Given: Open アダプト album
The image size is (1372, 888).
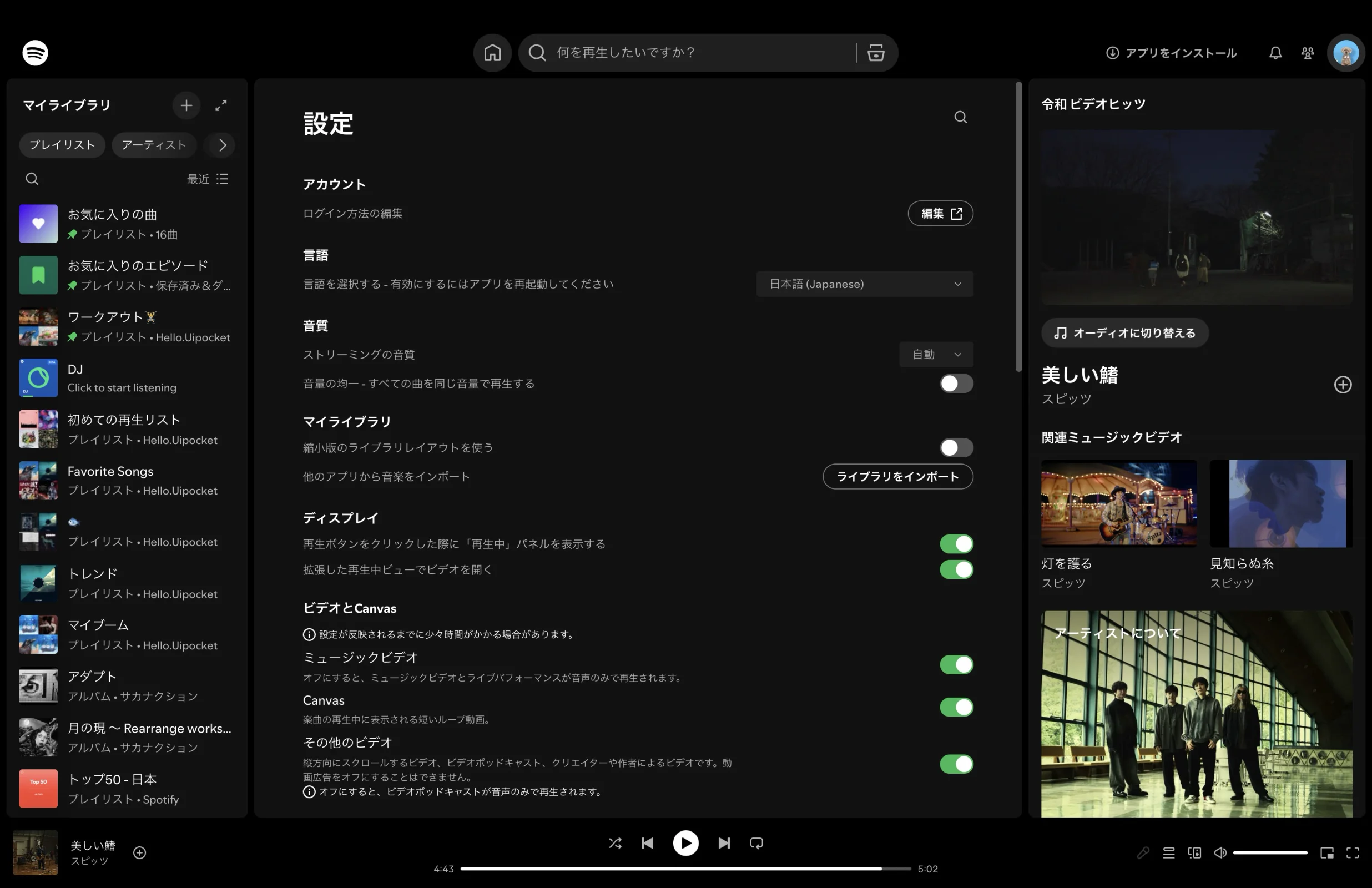Looking at the screenshot, I should pos(127,685).
